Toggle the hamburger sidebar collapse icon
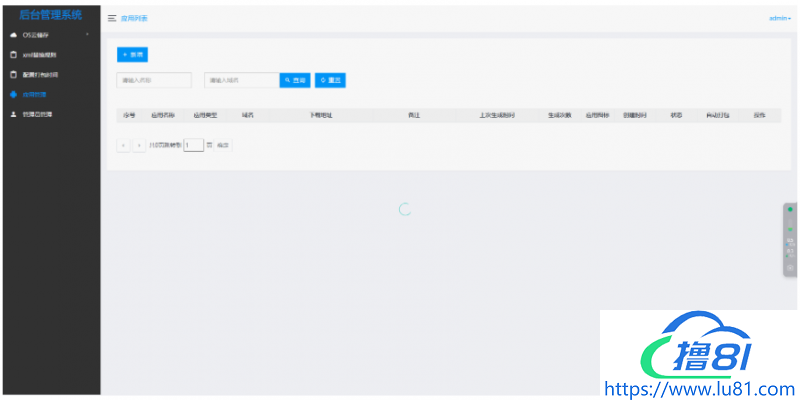This screenshot has height=400, width=800. [x=112, y=18]
